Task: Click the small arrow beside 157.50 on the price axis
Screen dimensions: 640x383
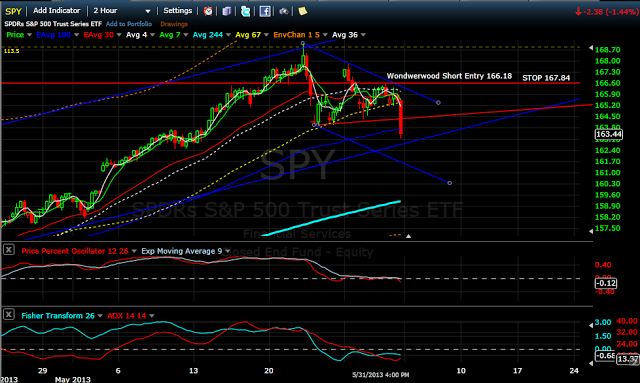Action: pos(591,231)
